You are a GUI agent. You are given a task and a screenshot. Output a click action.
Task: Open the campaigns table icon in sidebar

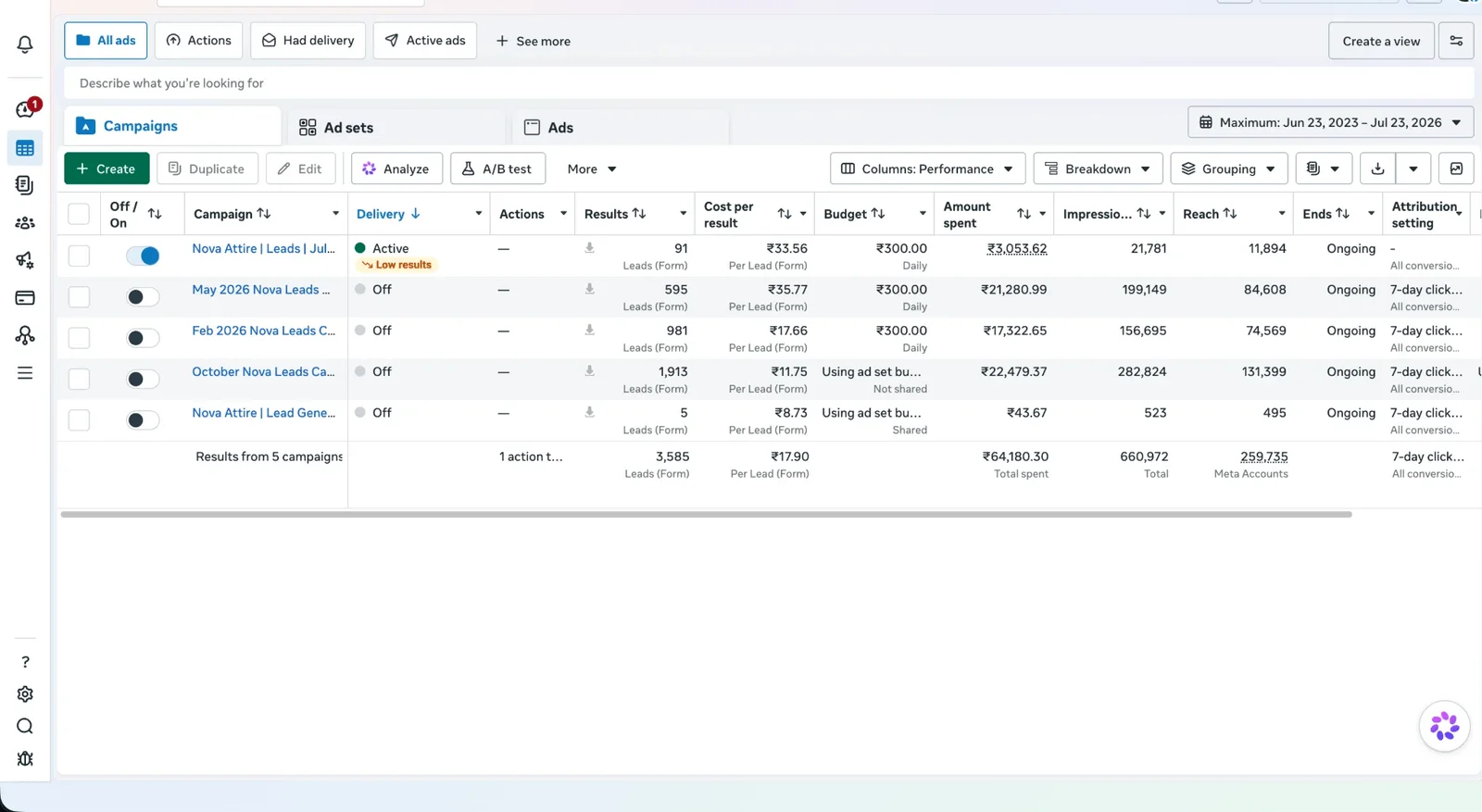tap(25, 148)
